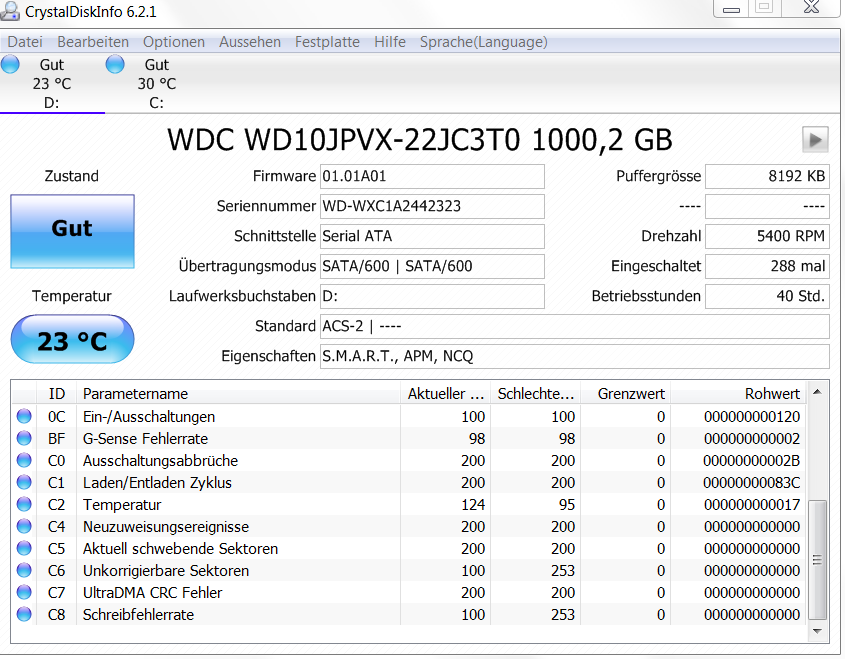Click raw value 00000000083C
This screenshot has width=845, height=659.
point(752,483)
